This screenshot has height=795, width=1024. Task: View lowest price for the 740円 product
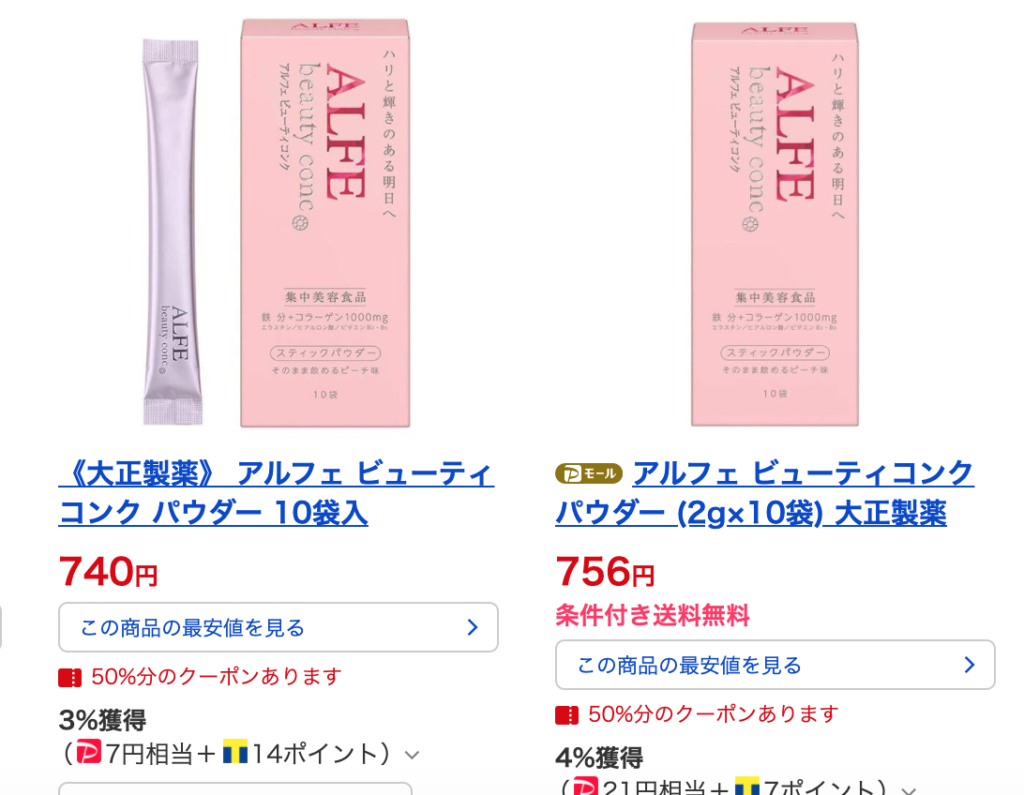pyautogui.click(x=278, y=627)
